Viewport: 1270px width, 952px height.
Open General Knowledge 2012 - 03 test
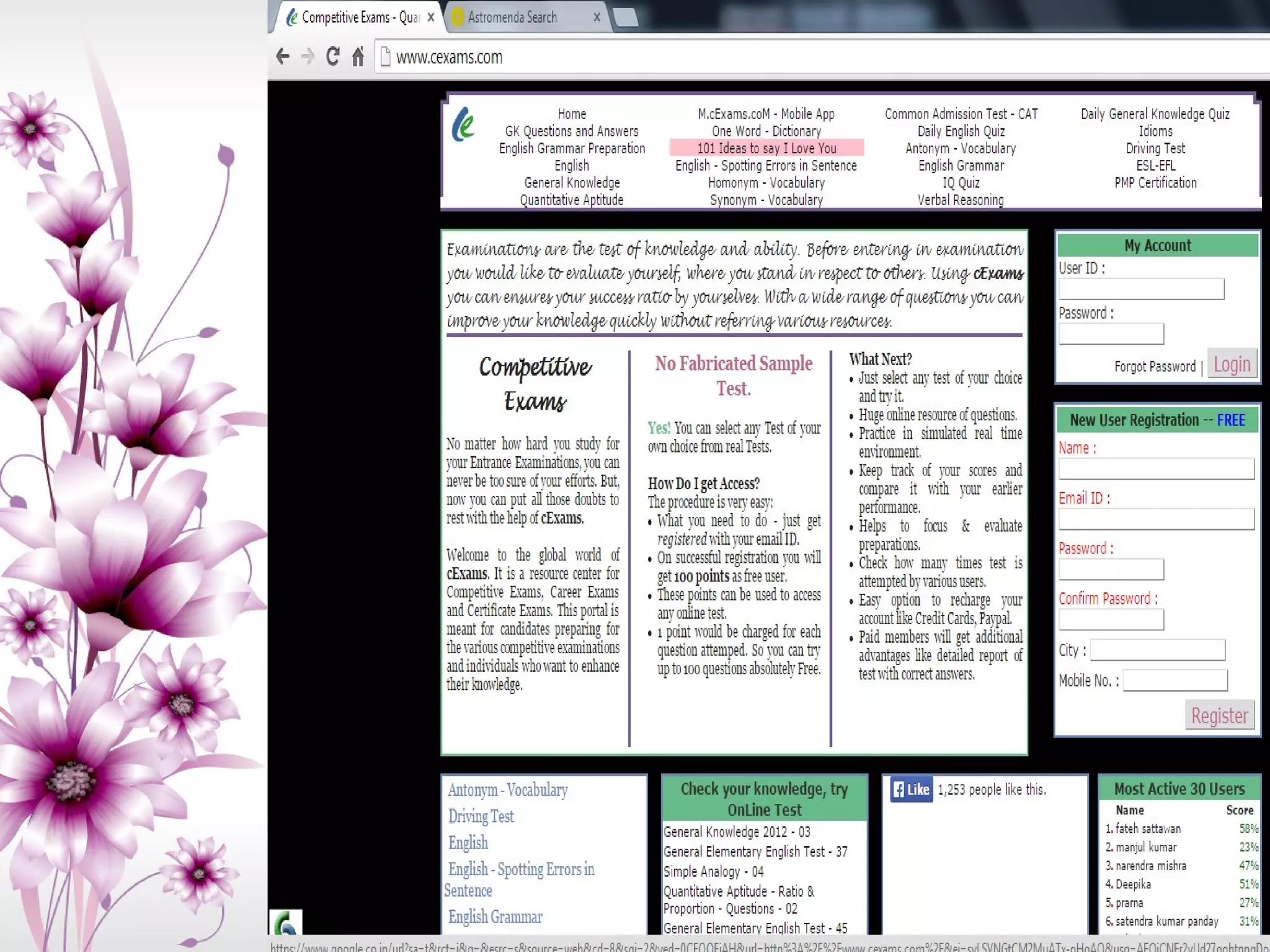point(737,832)
